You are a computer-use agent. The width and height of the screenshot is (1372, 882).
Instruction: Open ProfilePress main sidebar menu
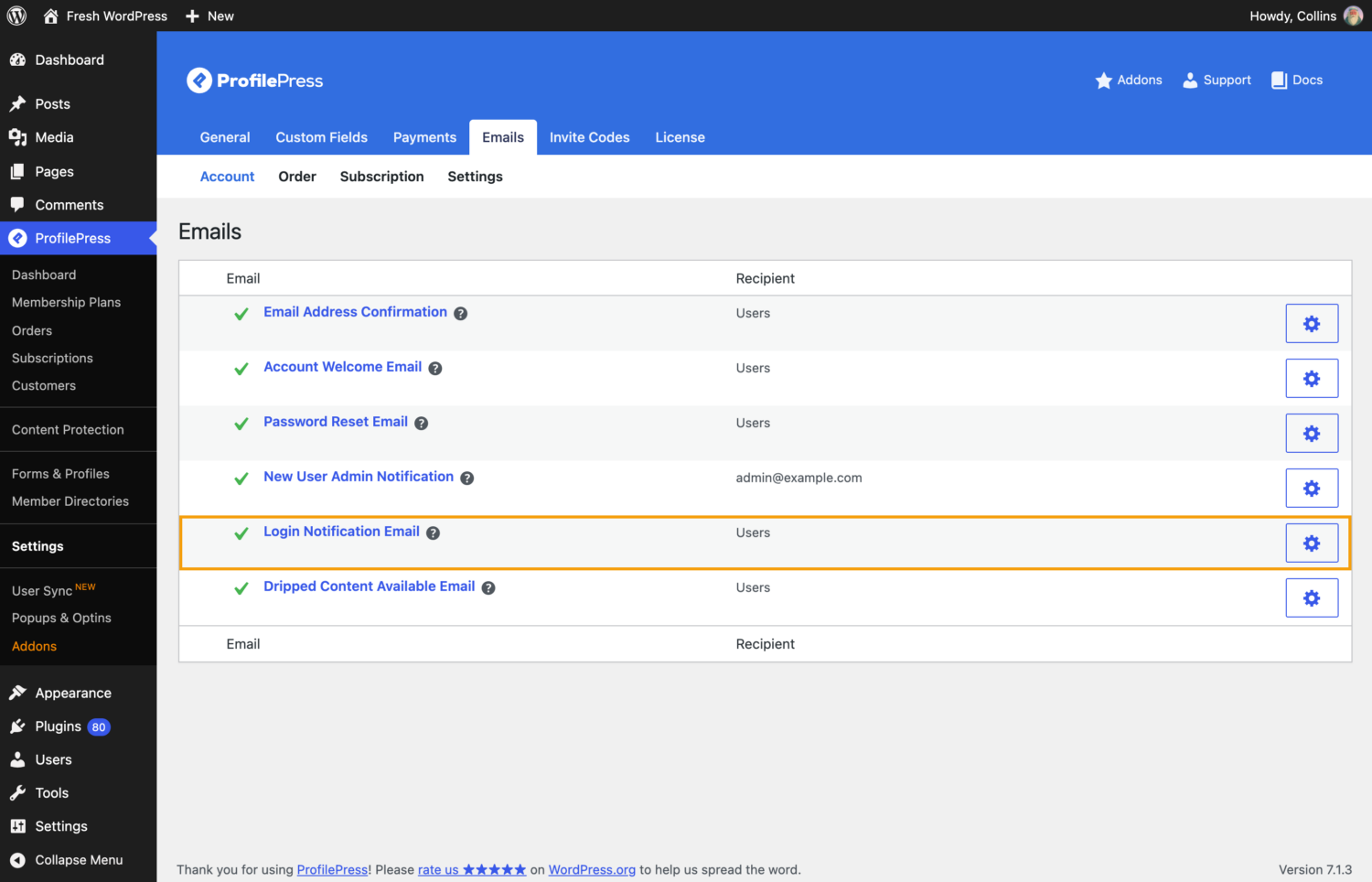(78, 238)
